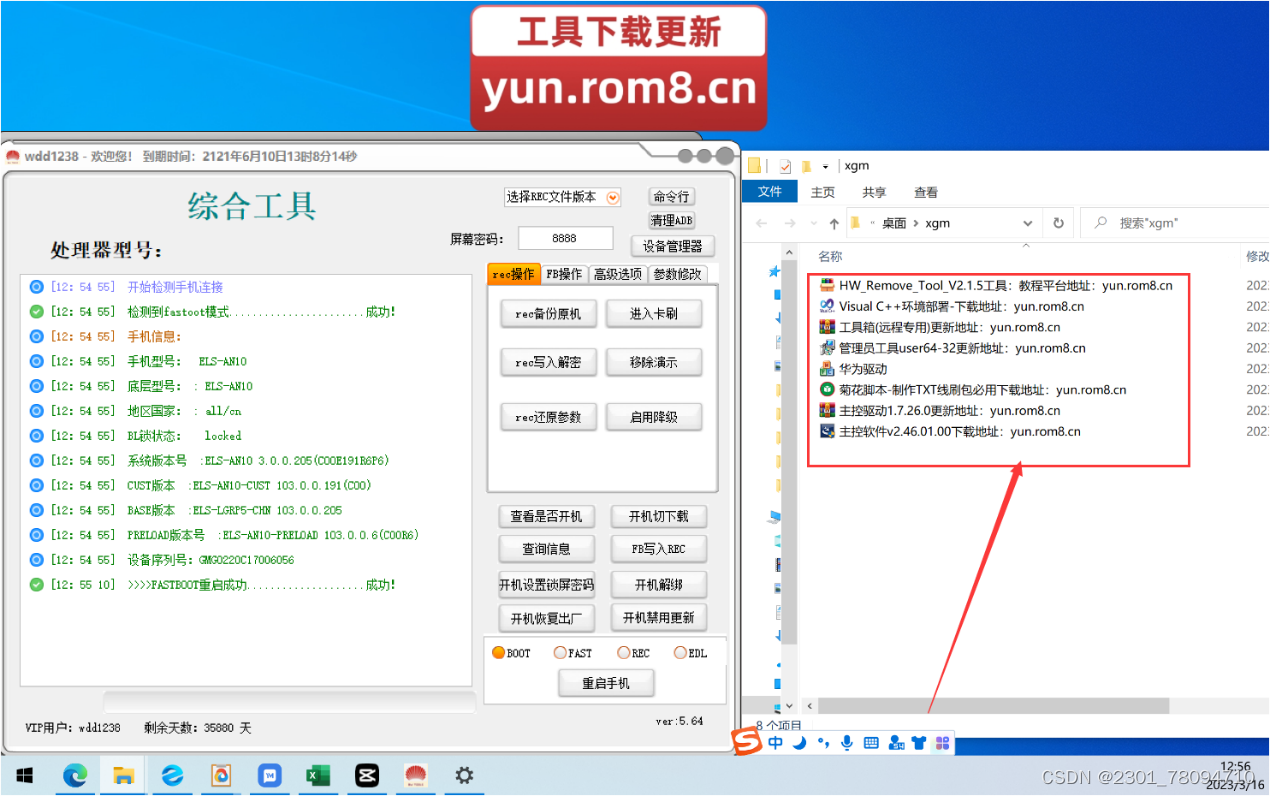1270x796 pixels.
Task: Open the 文件 menu in Explorer
Action: tap(770, 192)
